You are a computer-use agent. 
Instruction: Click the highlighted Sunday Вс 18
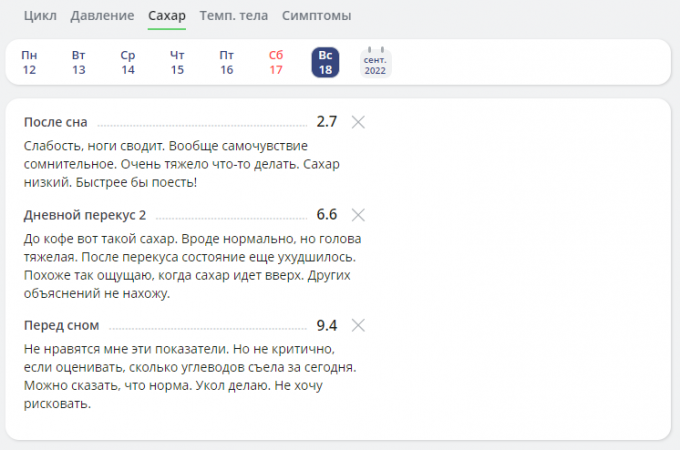[x=326, y=62]
